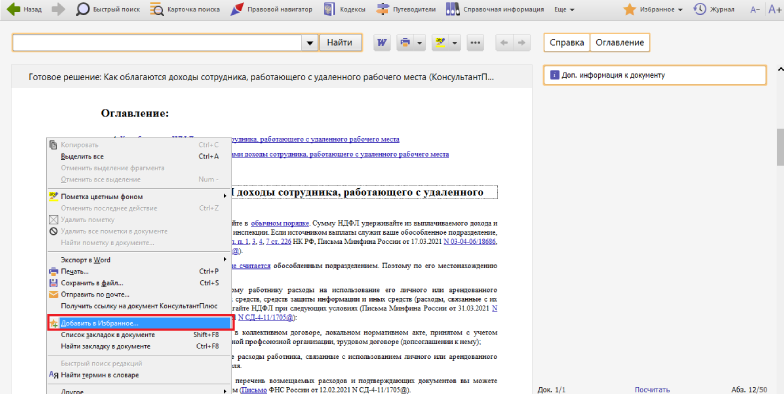Expand print options dropdown arrow
The width and height of the screenshot is (784, 394).
click(x=420, y=43)
